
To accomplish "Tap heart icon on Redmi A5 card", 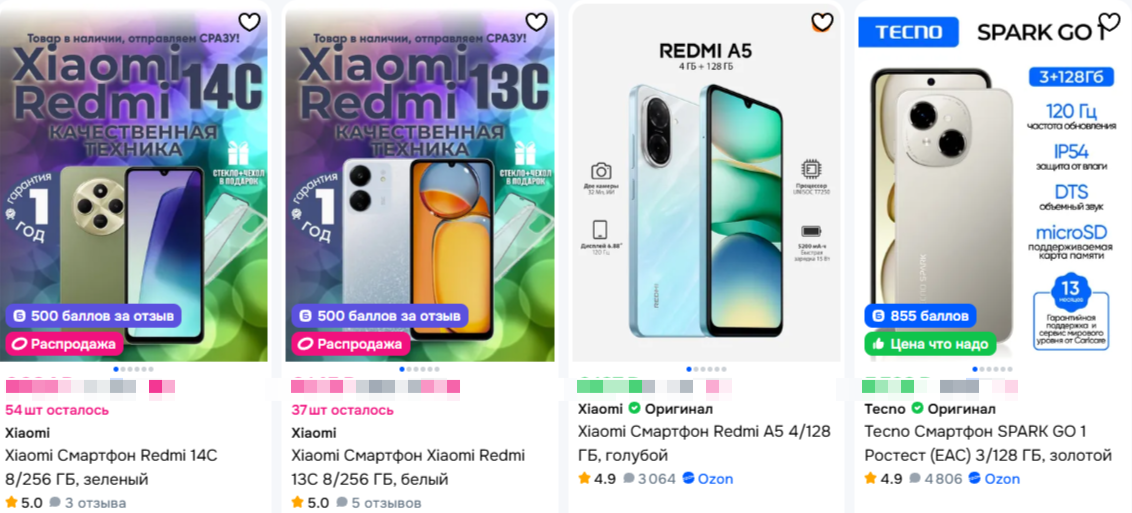I will coord(822,22).
